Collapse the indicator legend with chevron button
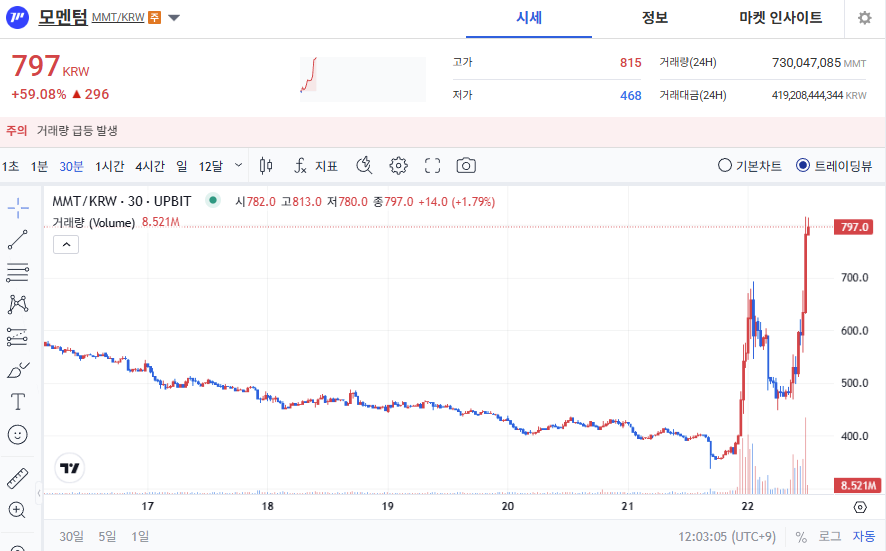Screen dimensions: 886x551 coord(65,244)
